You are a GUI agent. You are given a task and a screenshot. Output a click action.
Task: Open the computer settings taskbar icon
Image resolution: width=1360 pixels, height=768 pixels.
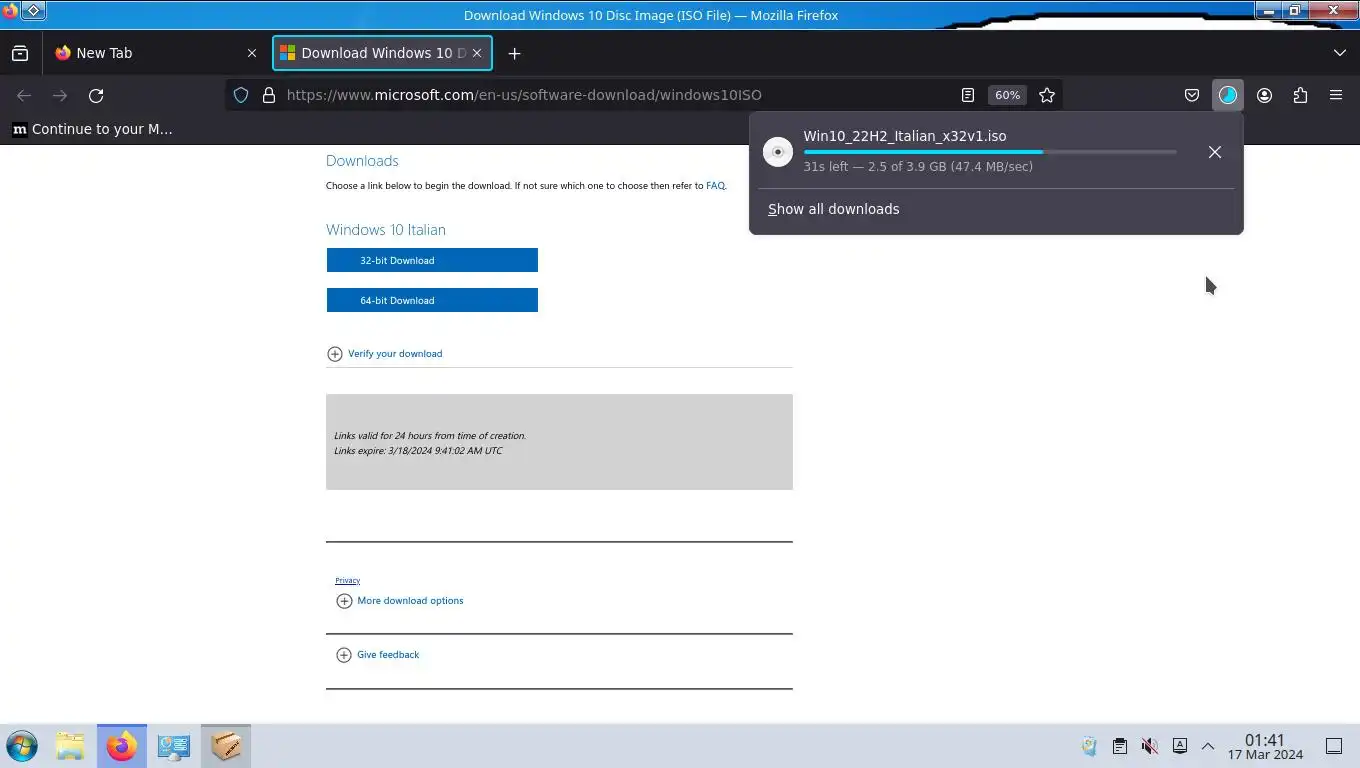click(174, 746)
